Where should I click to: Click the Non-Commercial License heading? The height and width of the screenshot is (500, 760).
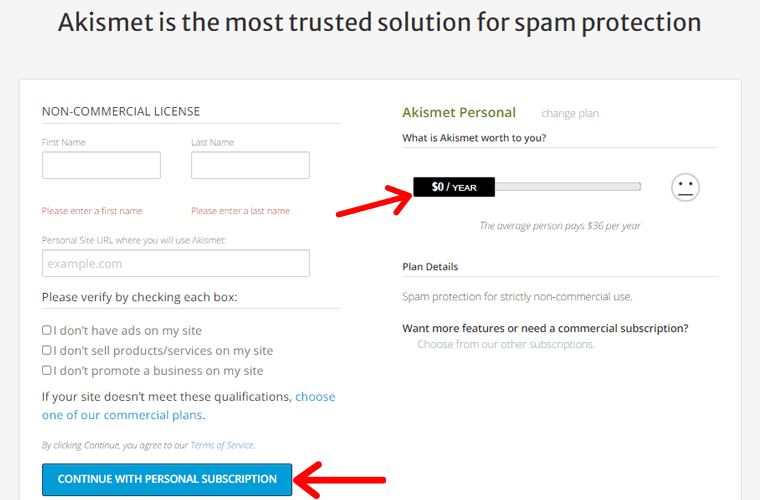click(121, 111)
